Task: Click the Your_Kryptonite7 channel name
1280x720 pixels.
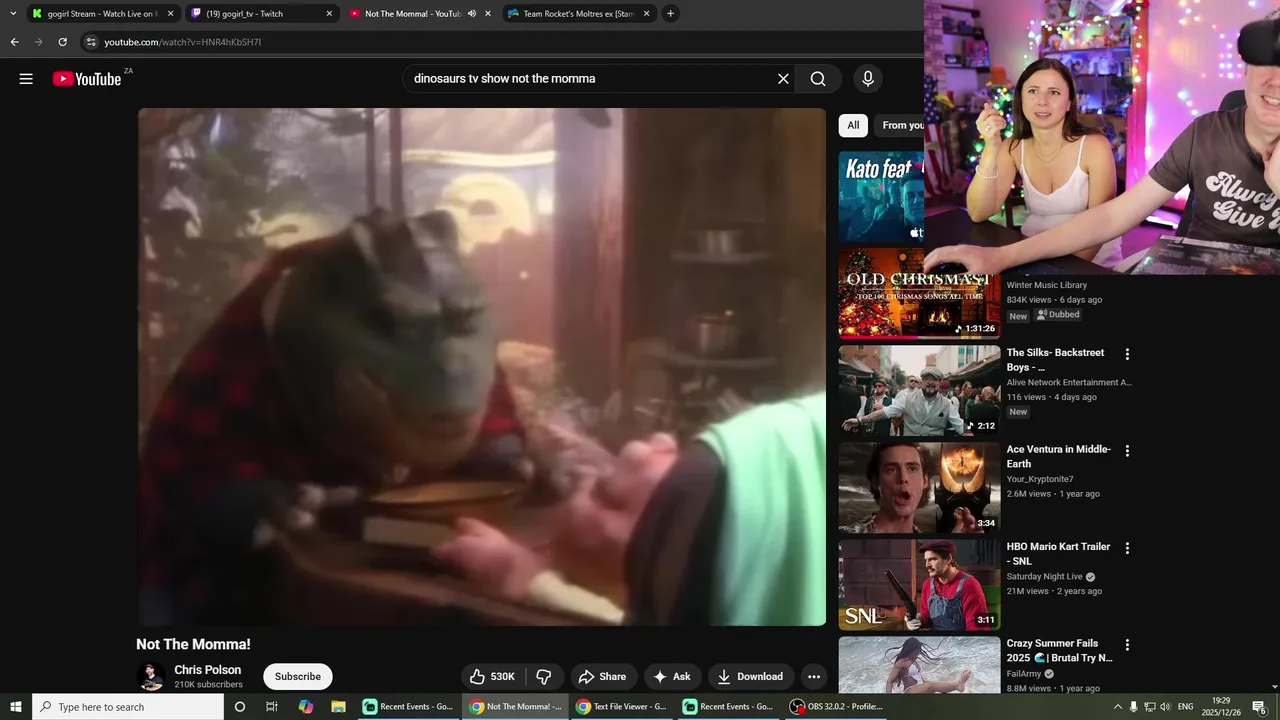Action: (x=1040, y=480)
